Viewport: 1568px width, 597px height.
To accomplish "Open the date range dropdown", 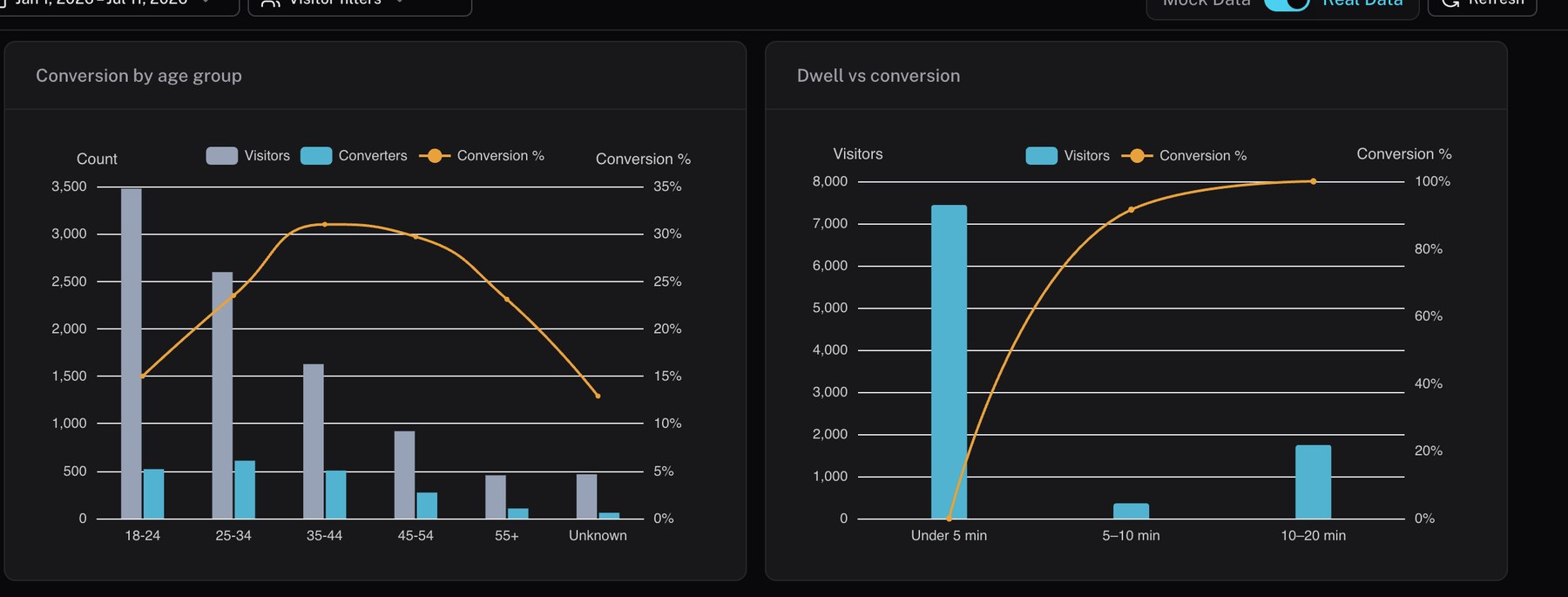I will [119, 4].
